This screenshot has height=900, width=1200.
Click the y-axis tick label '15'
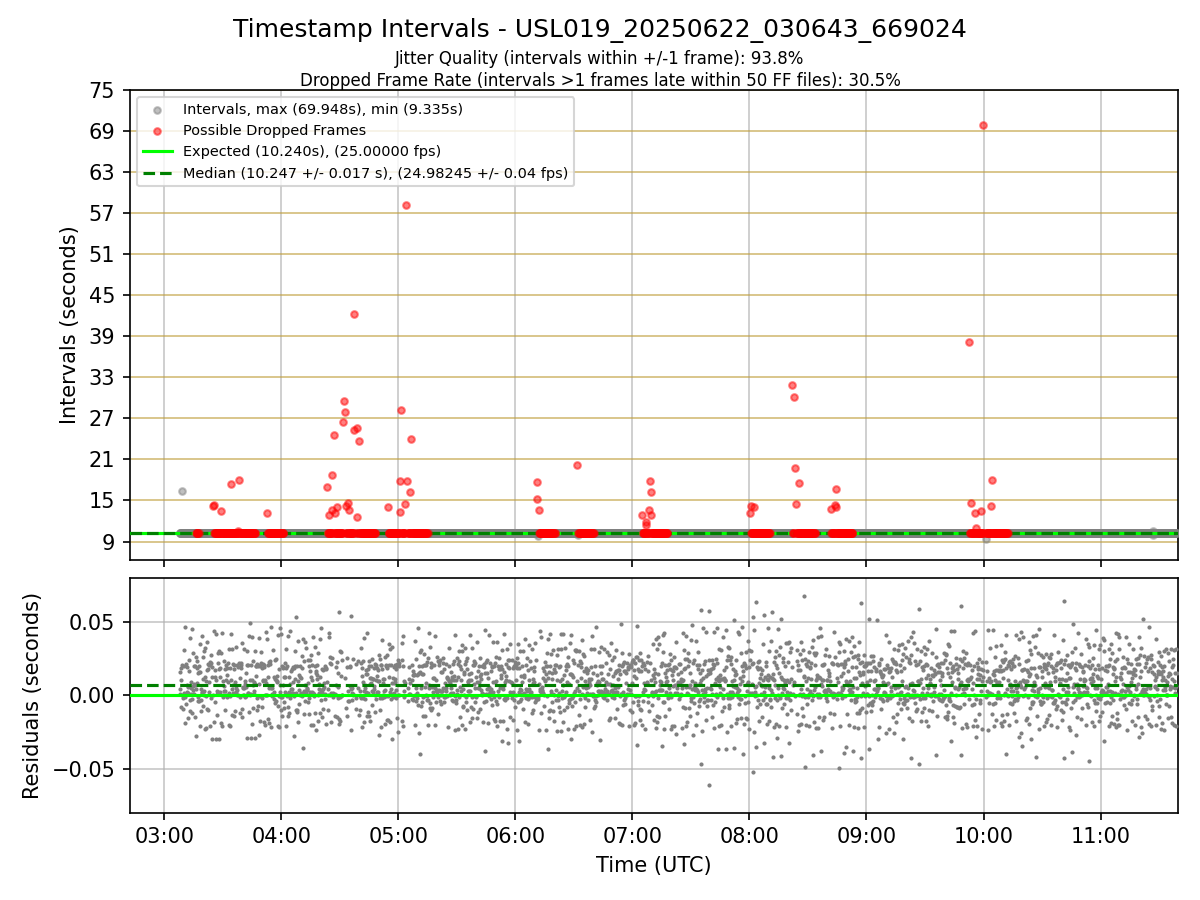[x=103, y=500]
